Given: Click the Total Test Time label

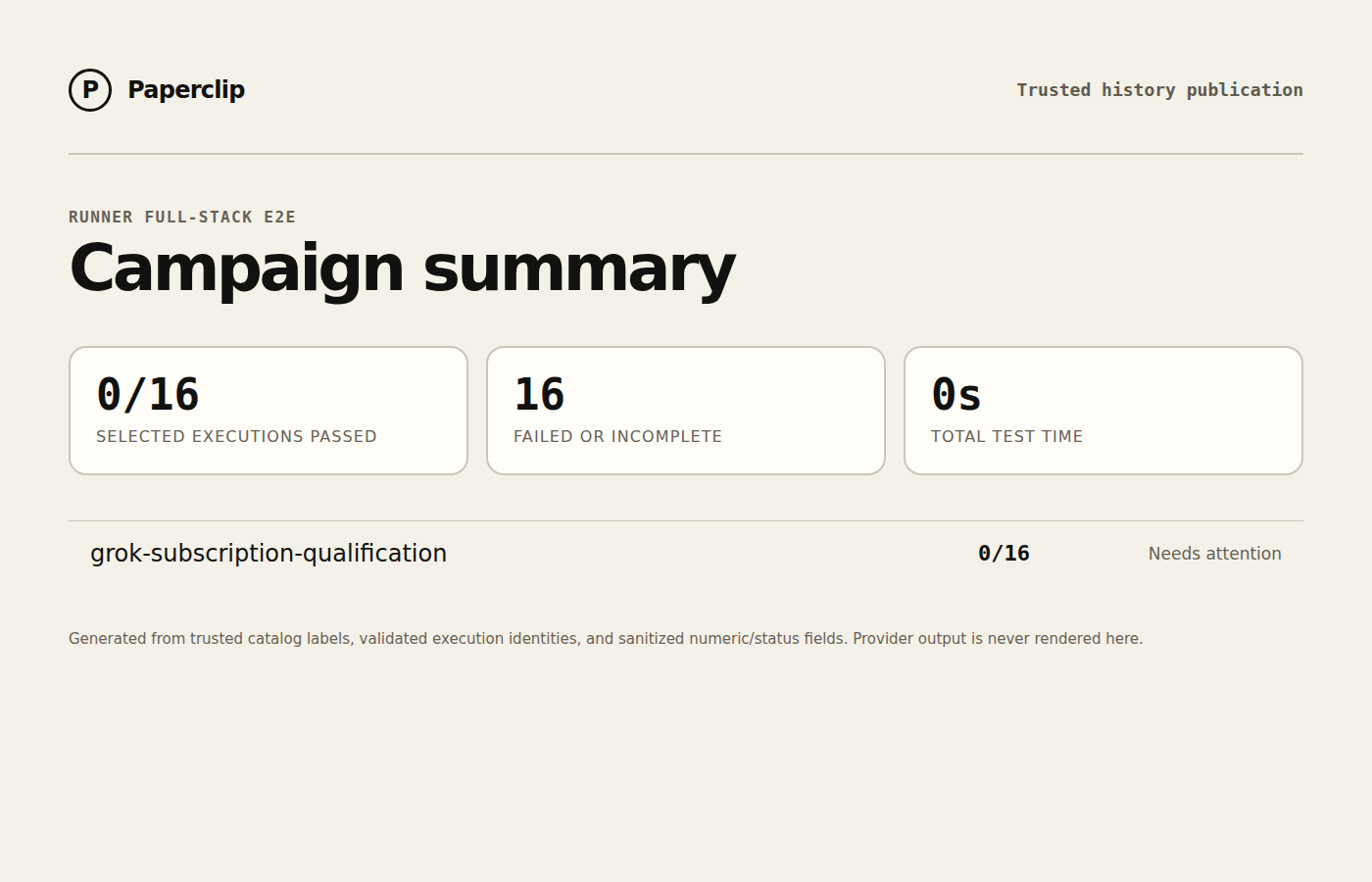Looking at the screenshot, I should (x=1006, y=436).
